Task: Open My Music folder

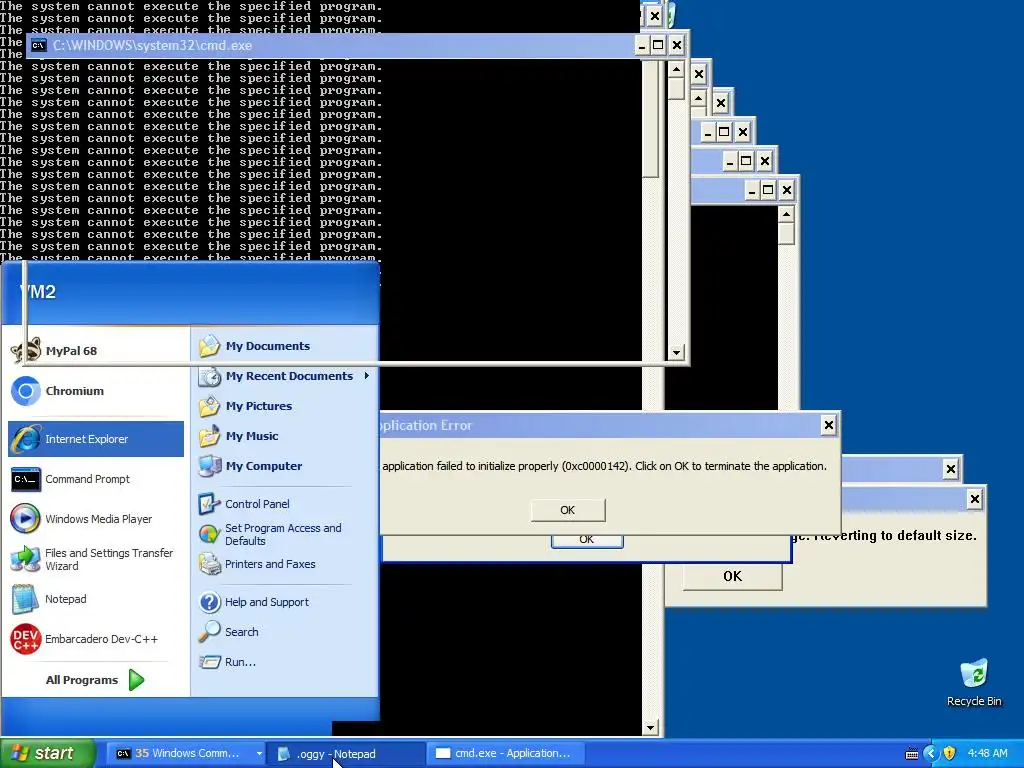Action: 285,436
